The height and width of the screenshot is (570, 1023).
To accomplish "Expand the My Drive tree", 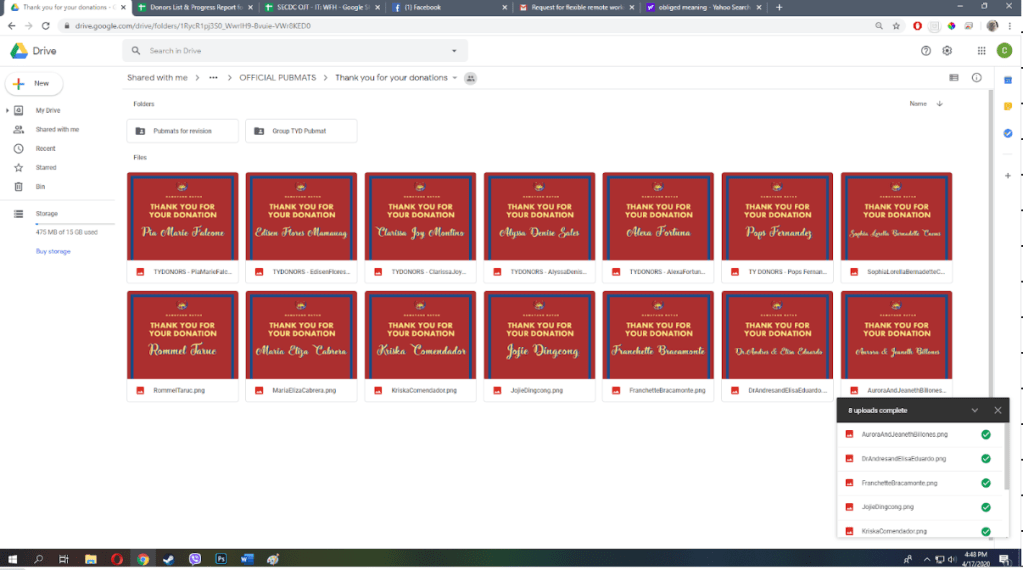I will [x=8, y=110].
